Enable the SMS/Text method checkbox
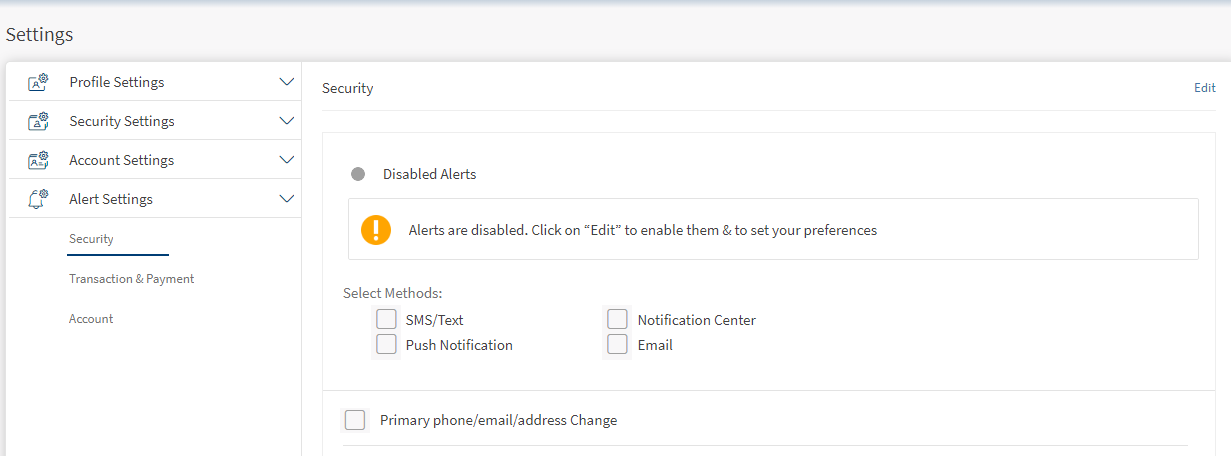The image size is (1231, 457). [x=387, y=320]
